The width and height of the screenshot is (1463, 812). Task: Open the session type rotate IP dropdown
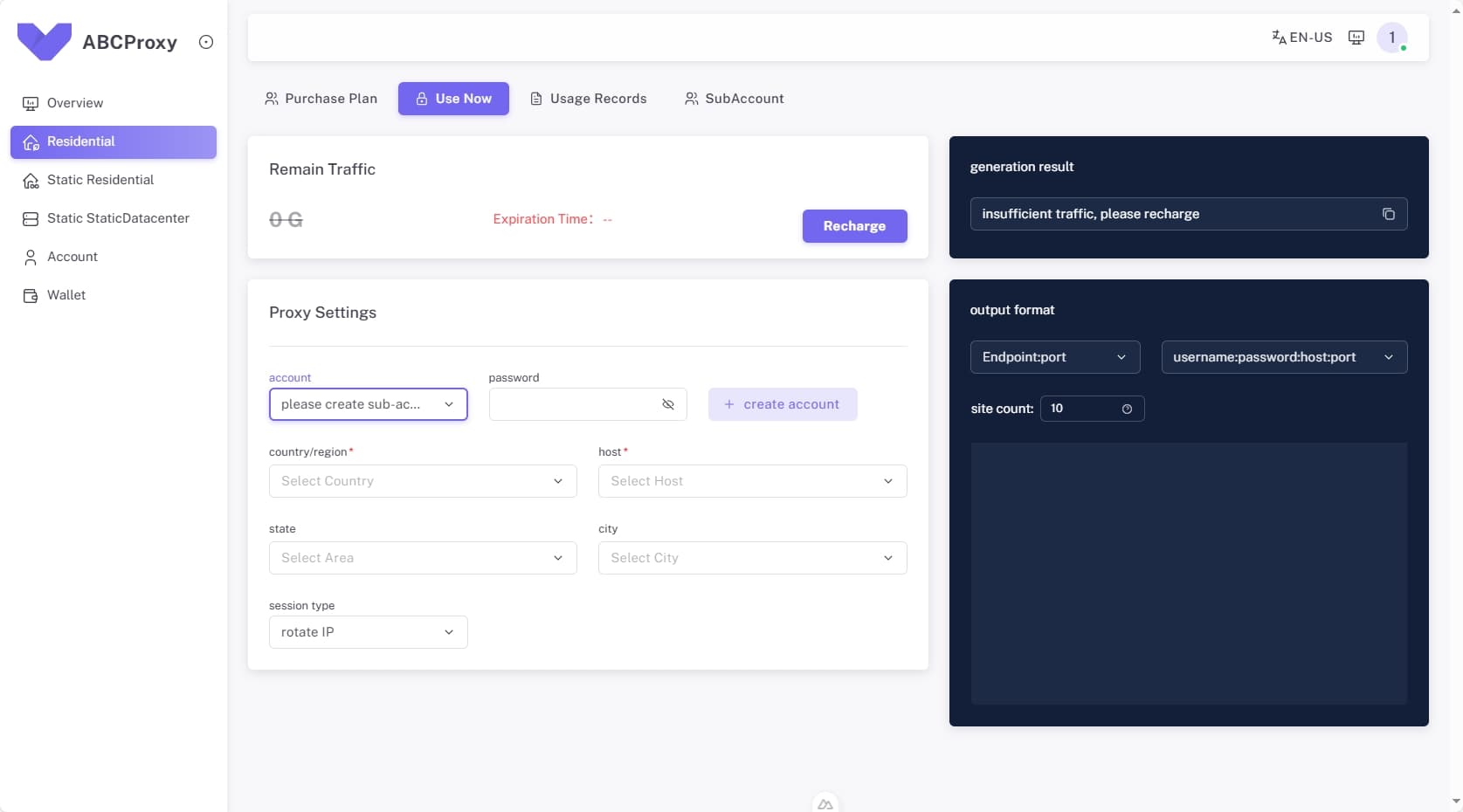click(368, 632)
